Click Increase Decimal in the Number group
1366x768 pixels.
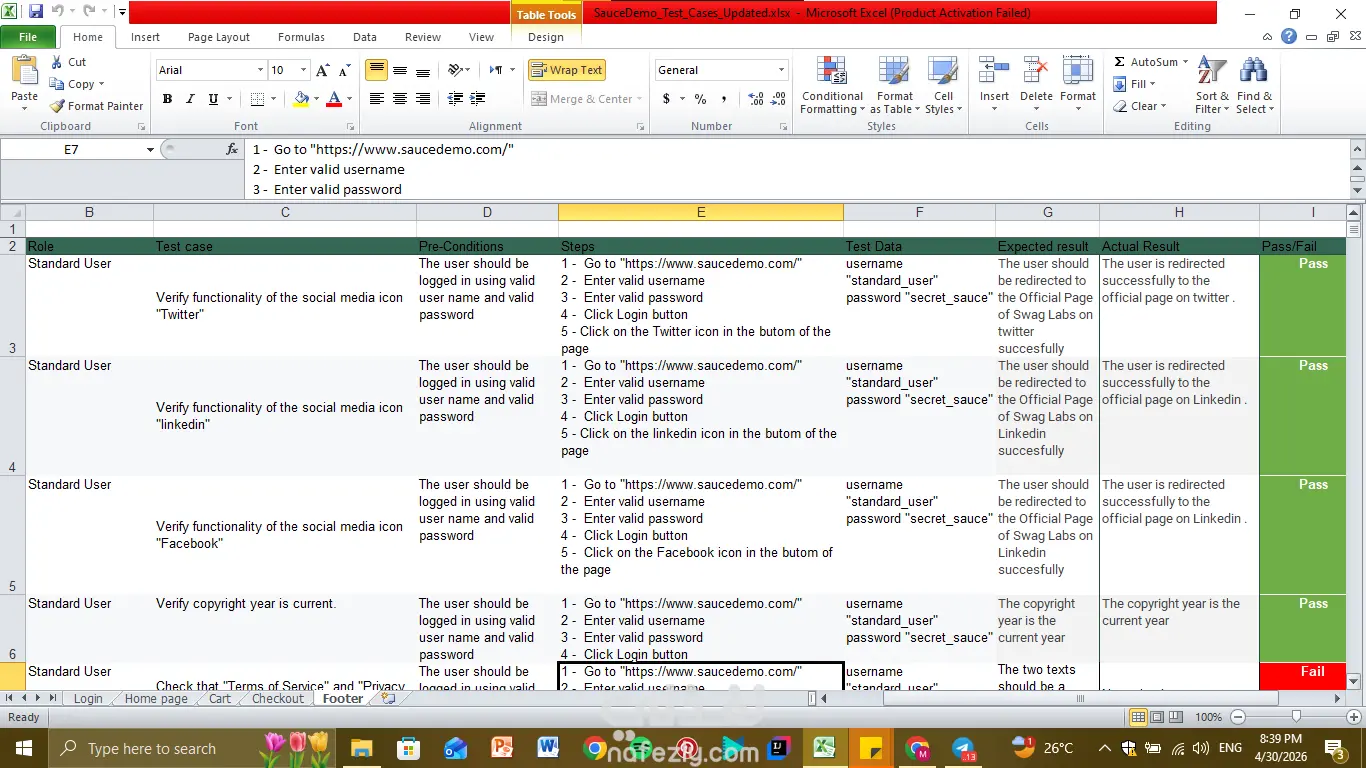[x=755, y=99]
